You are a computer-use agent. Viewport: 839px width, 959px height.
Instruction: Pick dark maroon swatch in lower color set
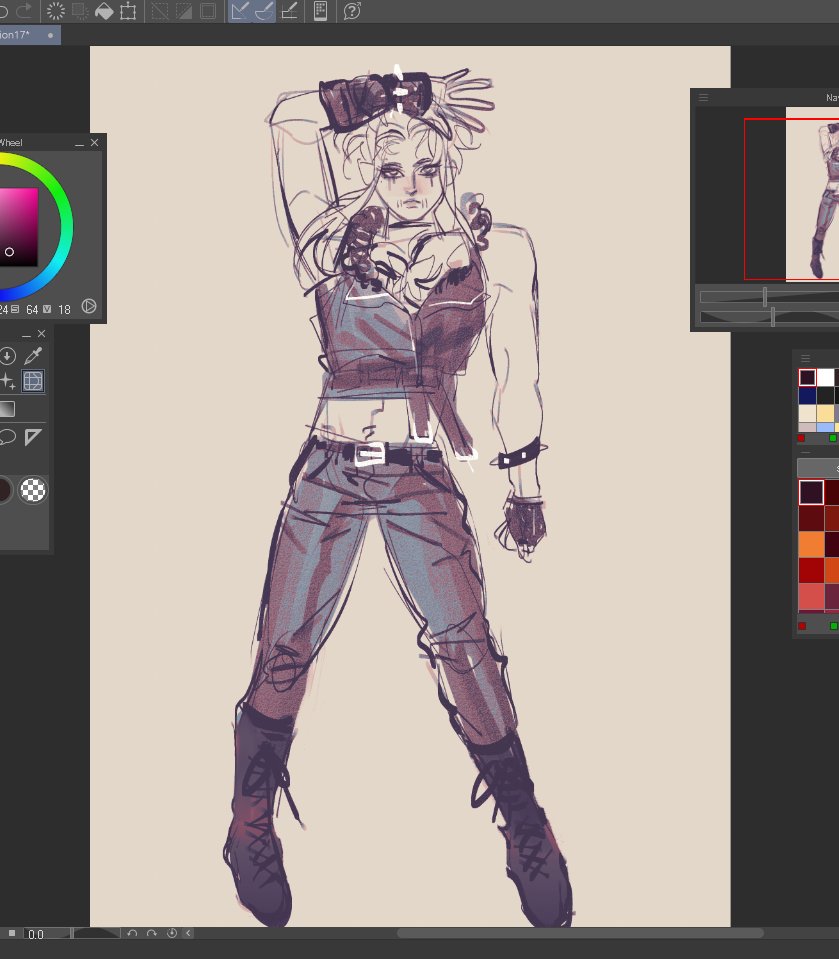pos(811,519)
